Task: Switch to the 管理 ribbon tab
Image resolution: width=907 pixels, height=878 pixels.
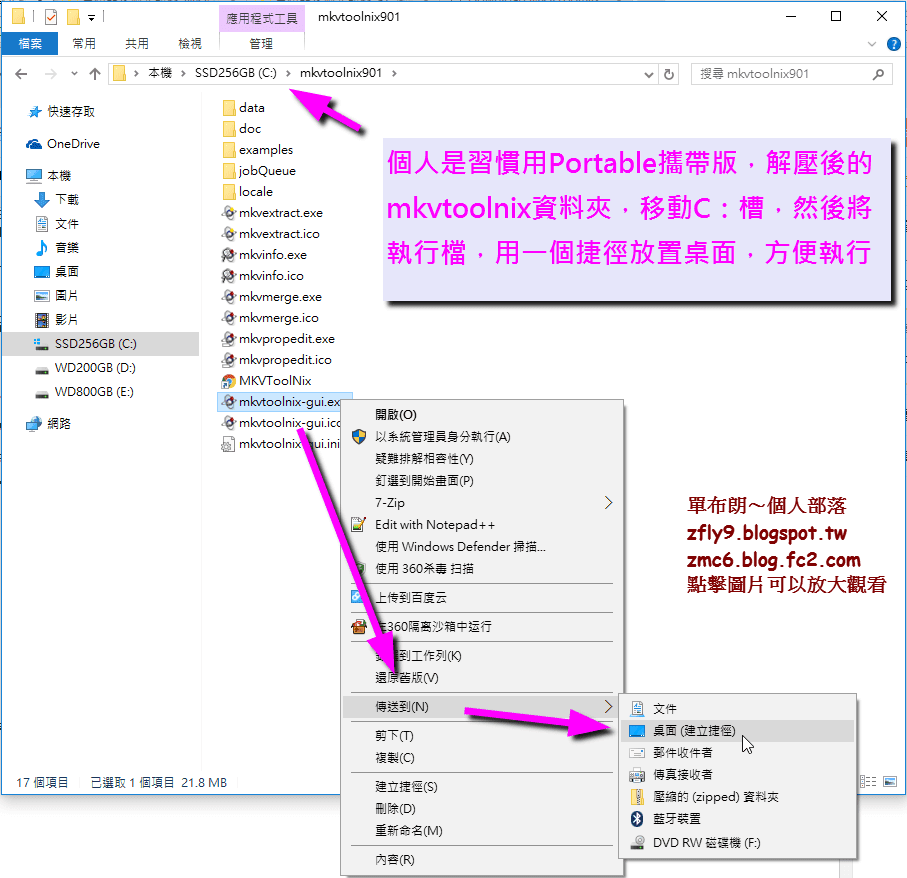Action: coord(261,43)
